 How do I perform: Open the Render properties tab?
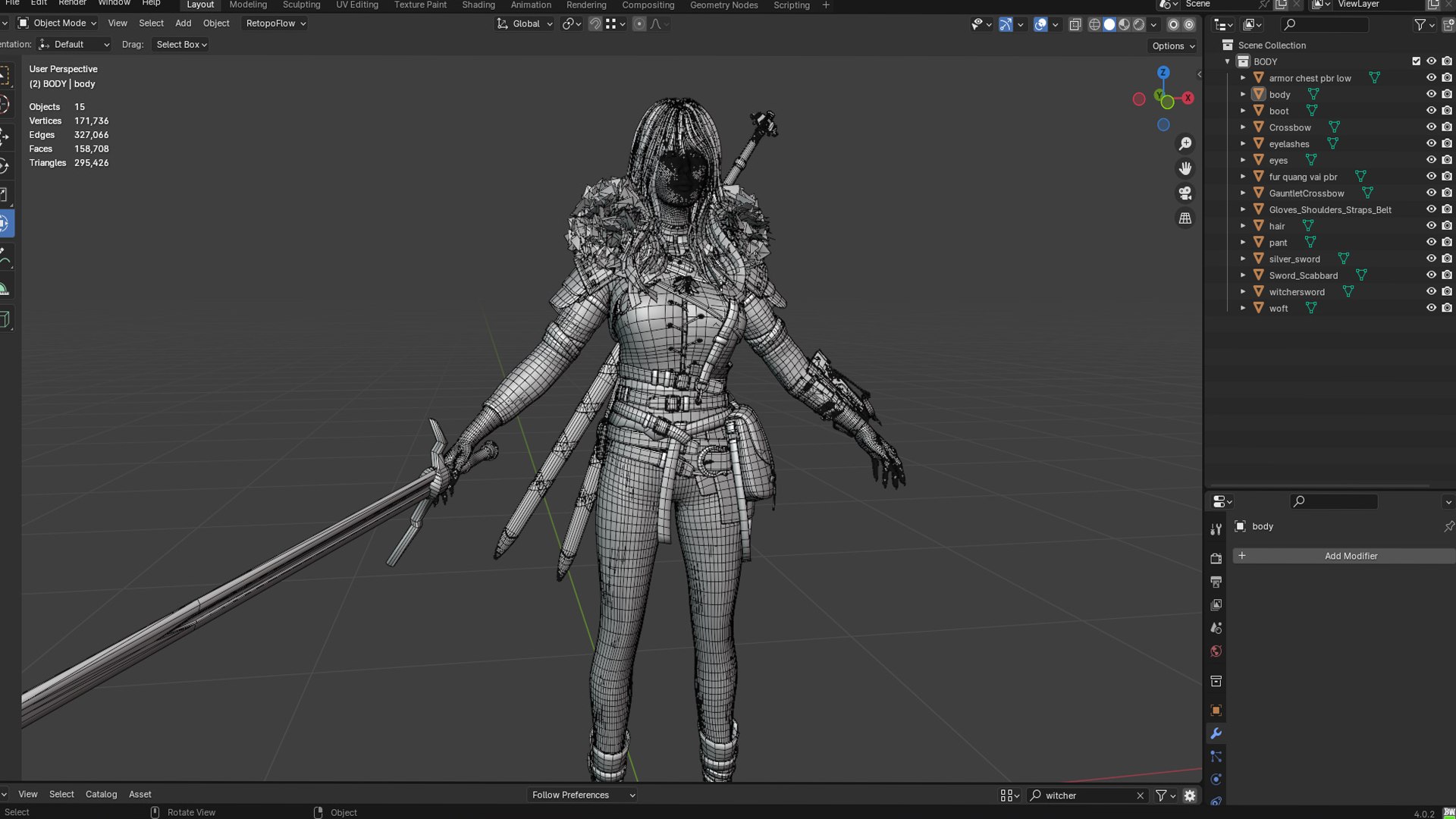(1216, 559)
